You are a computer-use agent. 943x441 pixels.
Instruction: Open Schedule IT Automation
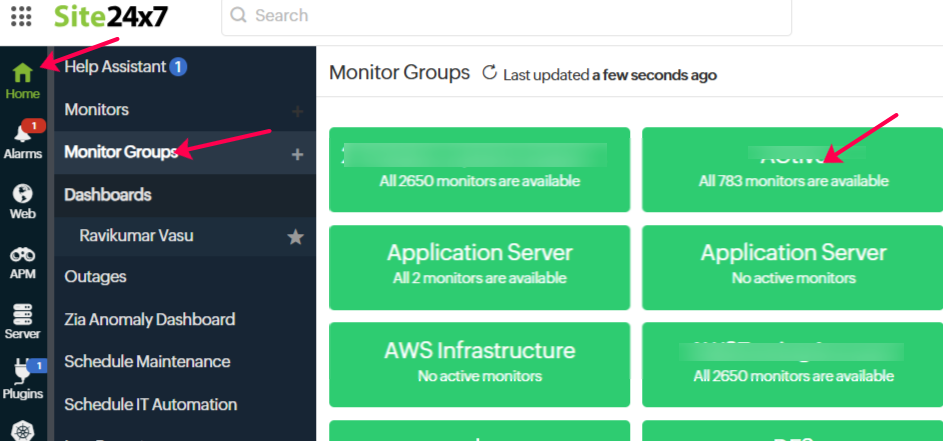(x=151, y=404)
